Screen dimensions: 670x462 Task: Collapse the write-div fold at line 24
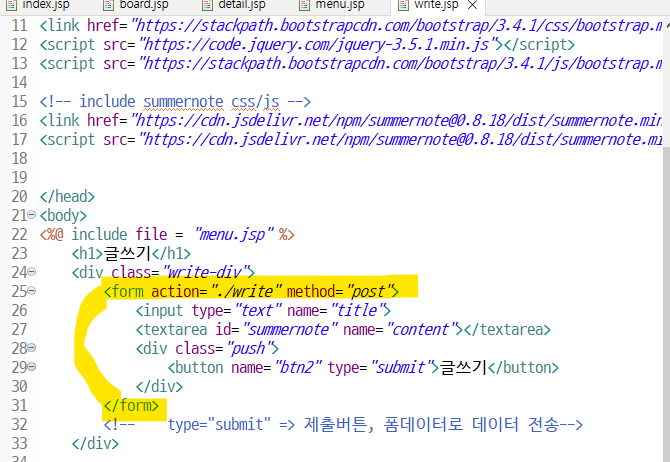tap(32, 271)
